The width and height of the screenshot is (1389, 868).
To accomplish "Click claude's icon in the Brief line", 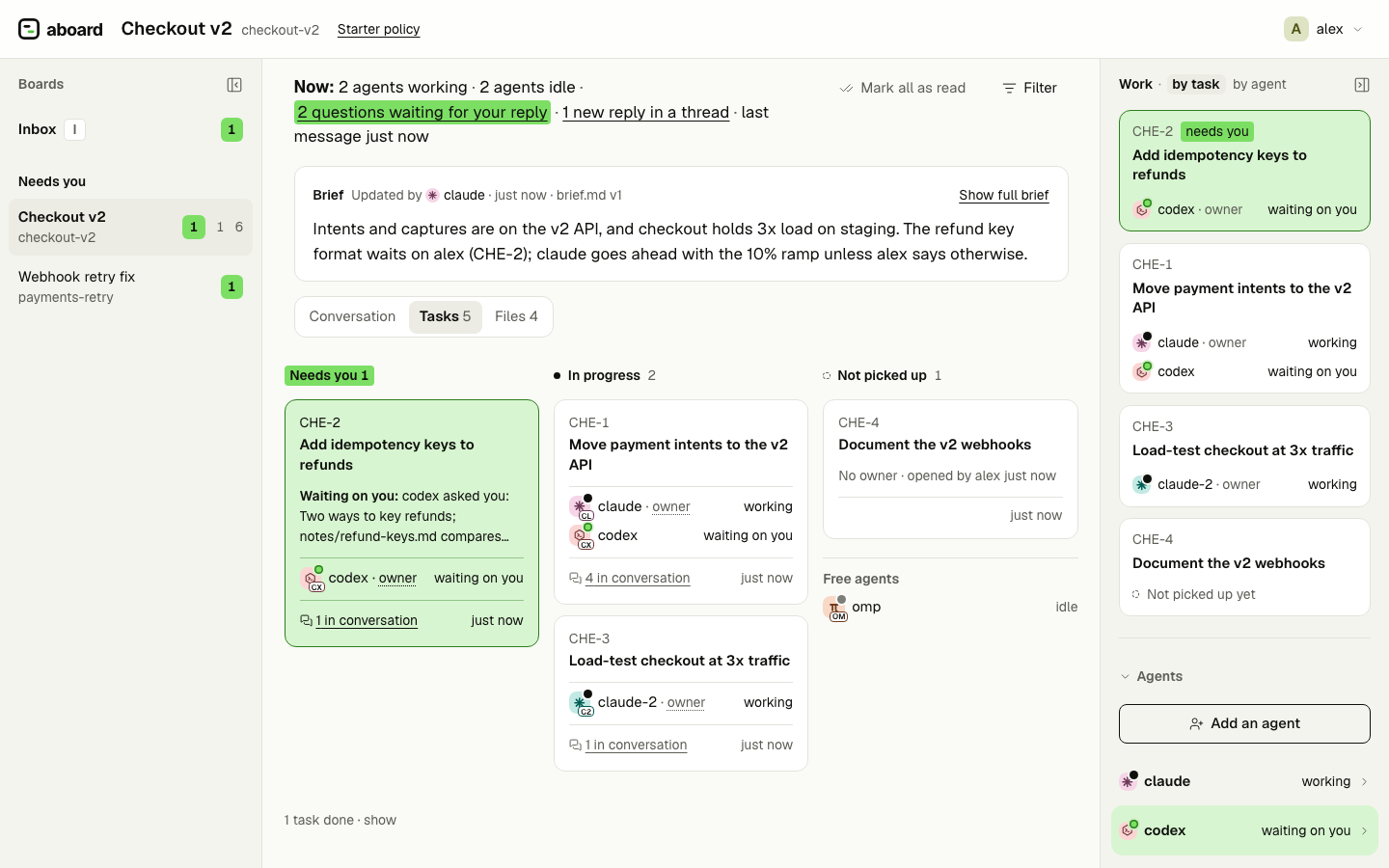I will pyautogui.click(x=432, y=195).
